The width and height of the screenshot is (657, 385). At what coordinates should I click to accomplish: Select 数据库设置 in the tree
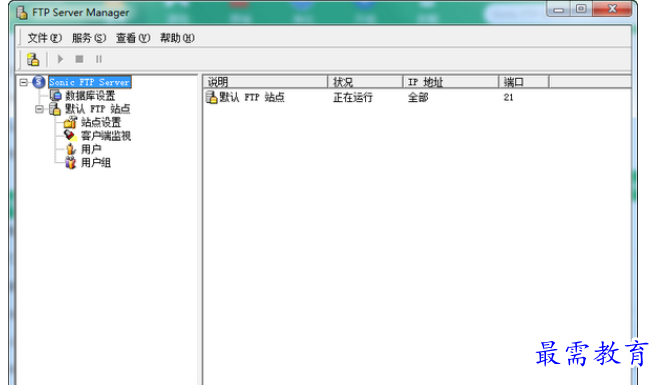90,96
